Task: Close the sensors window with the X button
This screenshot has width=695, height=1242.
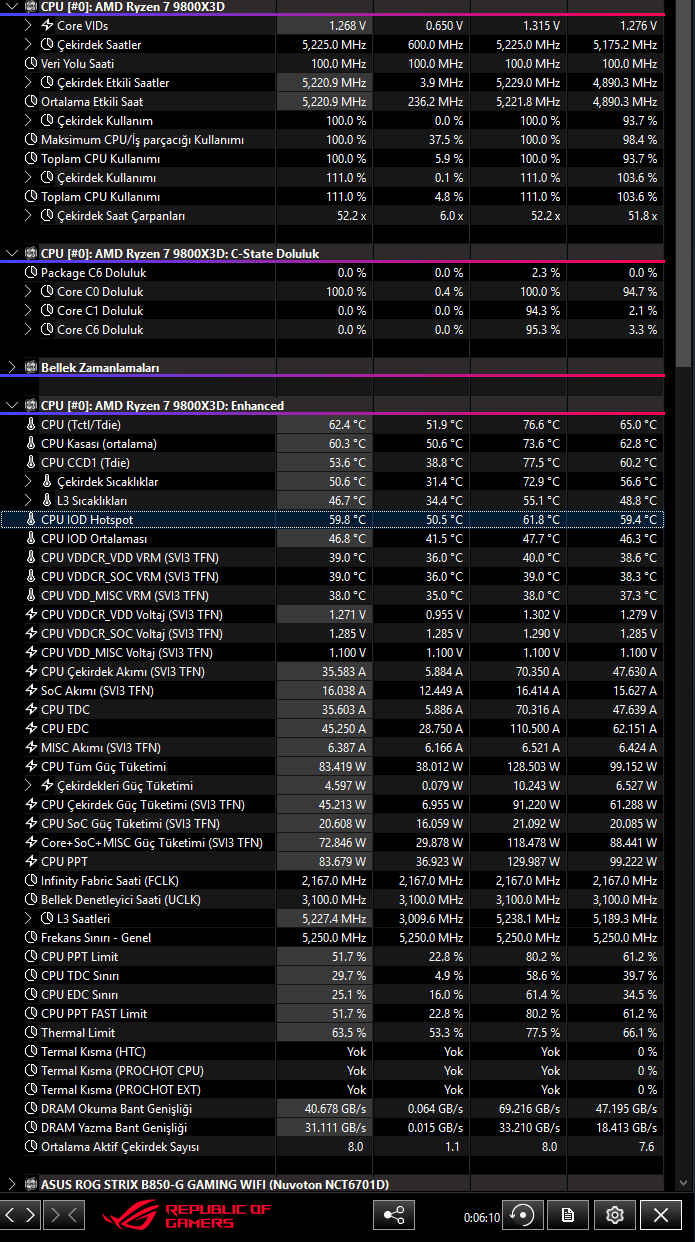Action: [x=661, y=1215]
